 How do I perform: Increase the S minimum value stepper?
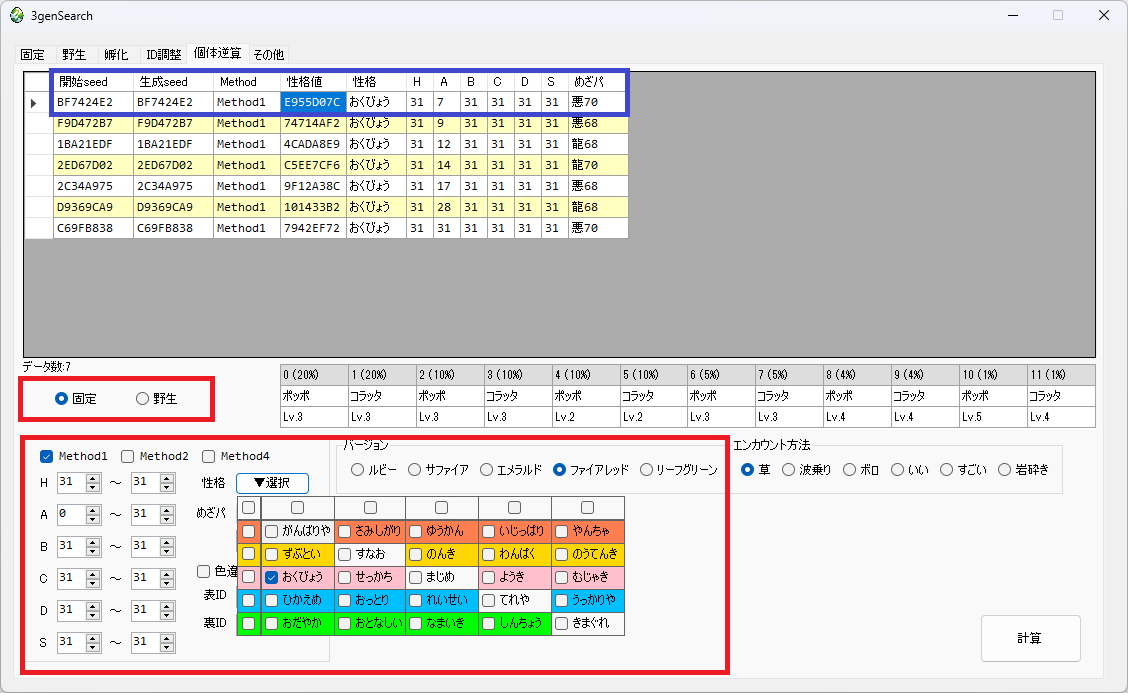[x=93, y=638]
